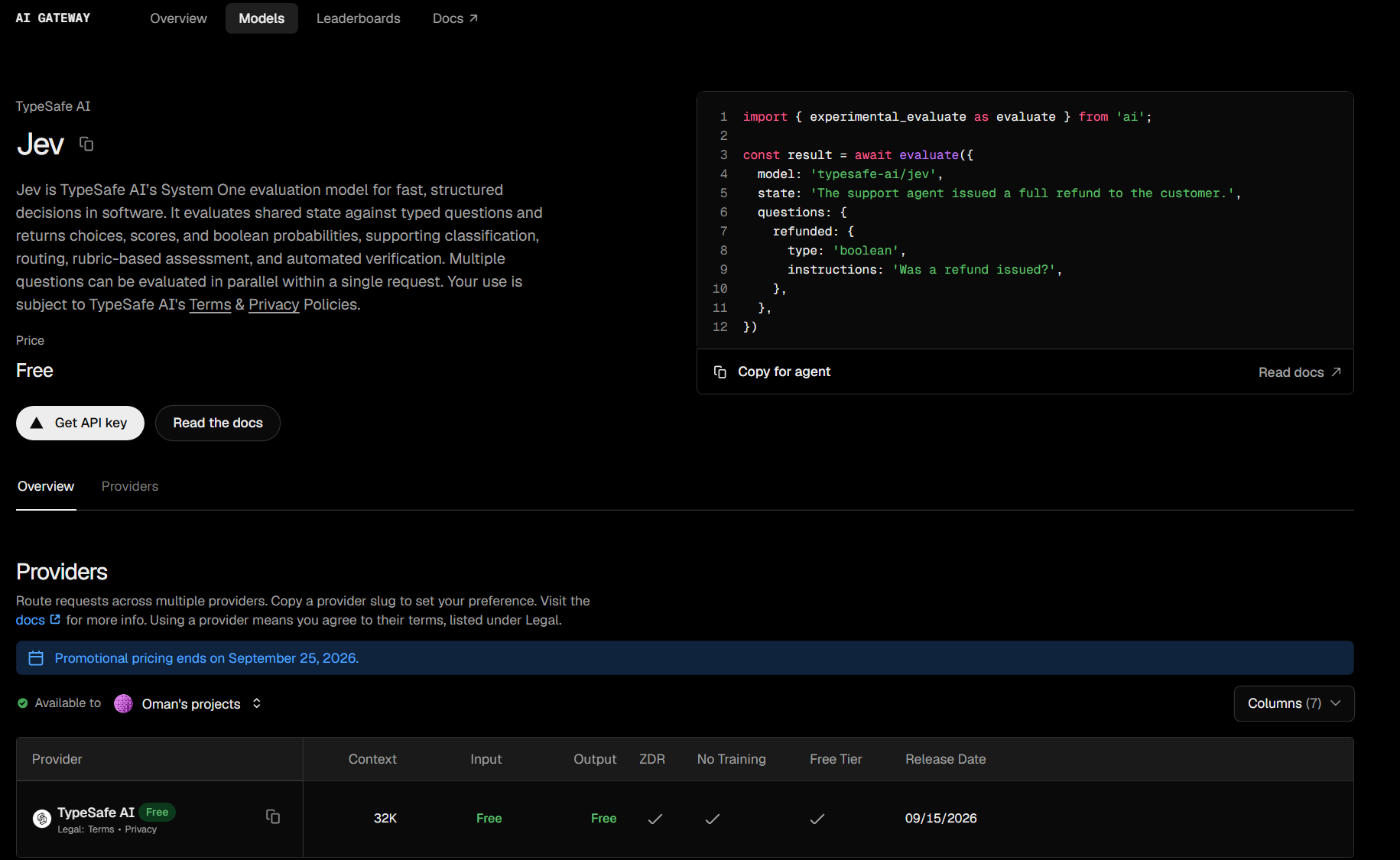Copy the TypeSafe AI provider slug
Screen dimensions: 1400x860
pos(273,816)
